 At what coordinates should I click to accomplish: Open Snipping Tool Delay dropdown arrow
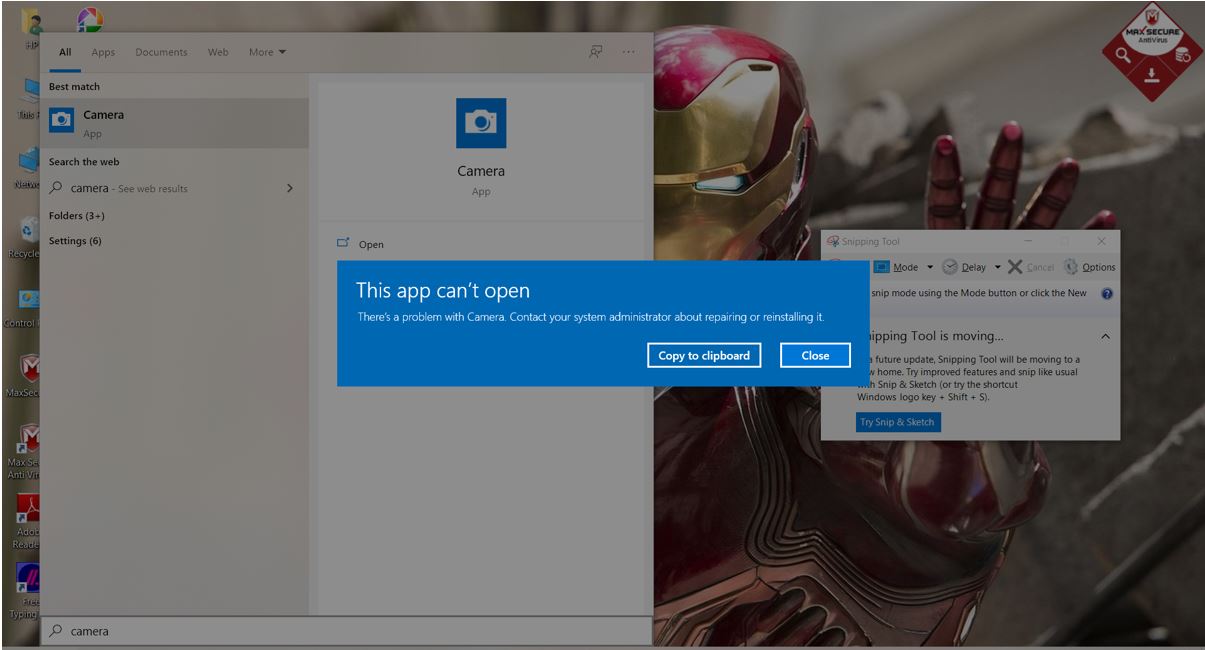point(998,267)
